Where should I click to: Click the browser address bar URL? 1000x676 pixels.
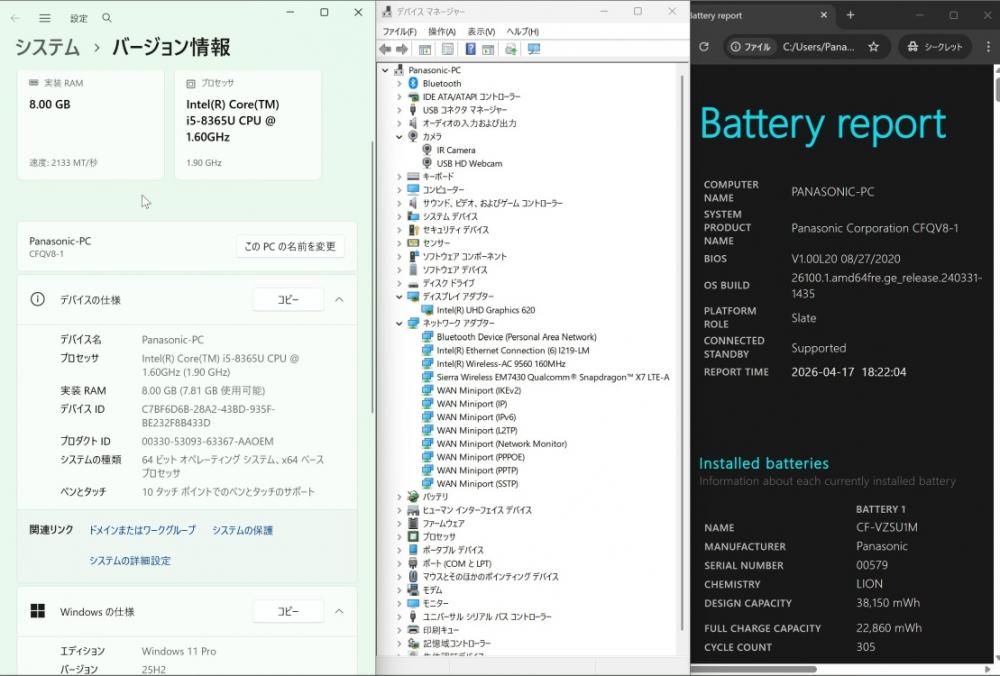[817, 47]
